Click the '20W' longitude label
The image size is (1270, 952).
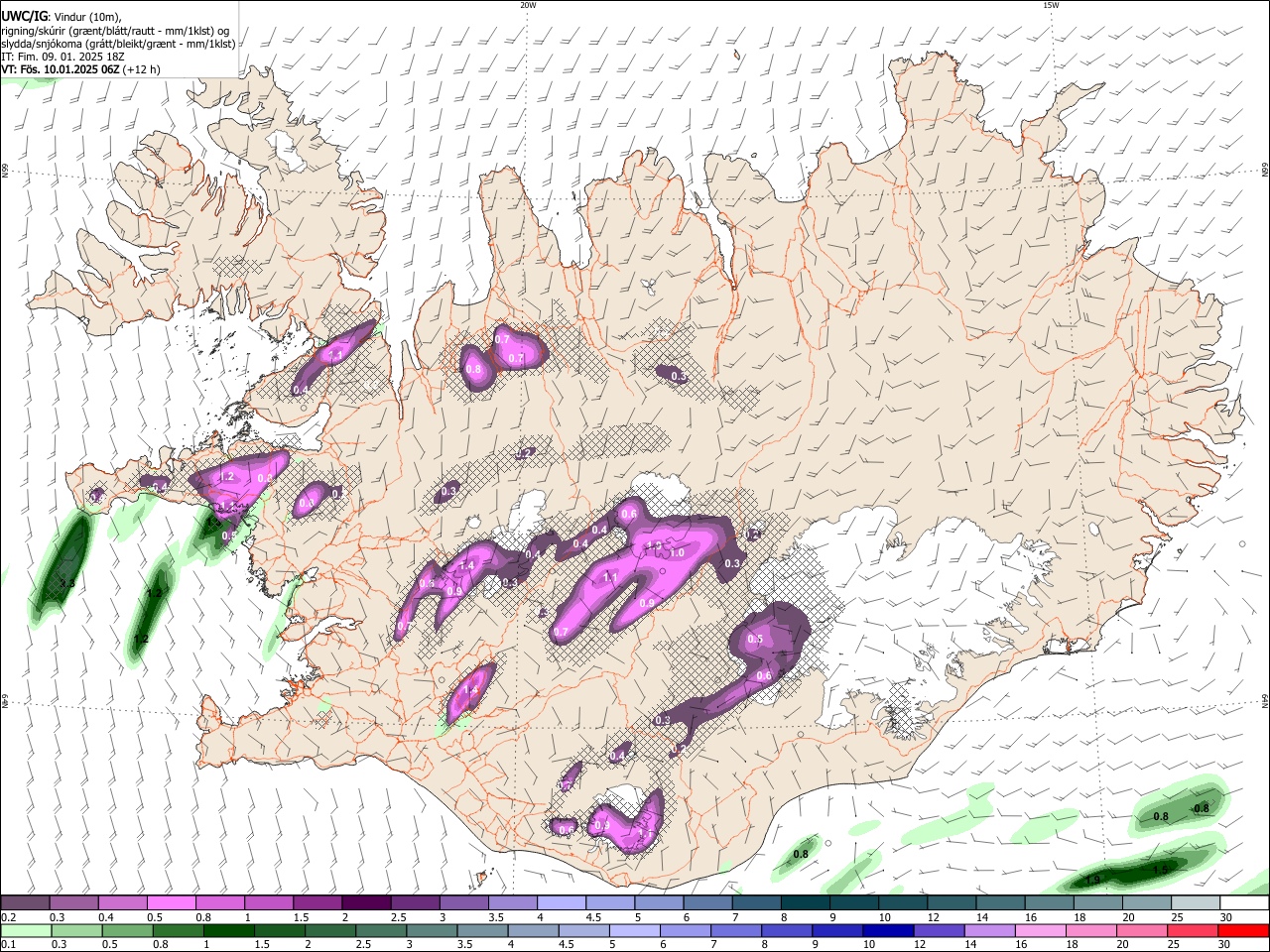click(528, 5)
